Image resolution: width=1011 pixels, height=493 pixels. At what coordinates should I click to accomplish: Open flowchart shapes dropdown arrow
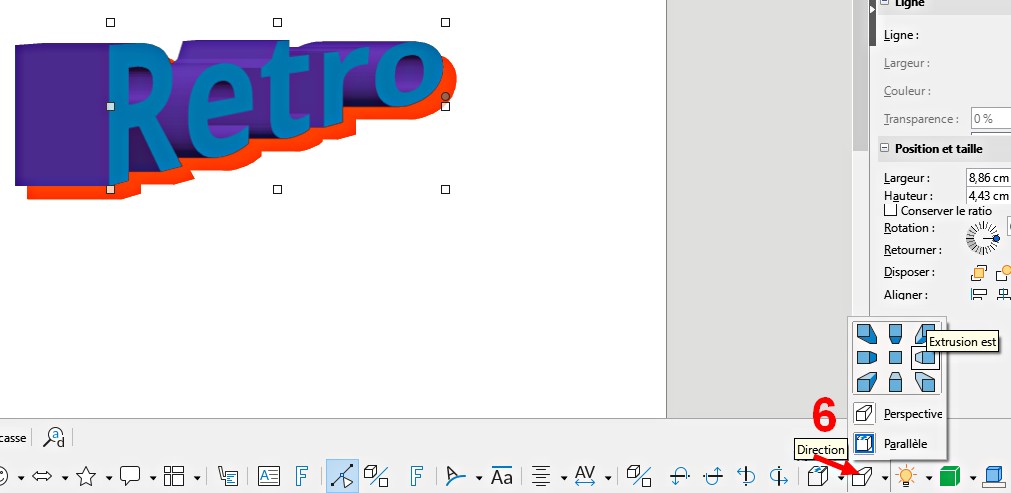(x=197, y=478)
